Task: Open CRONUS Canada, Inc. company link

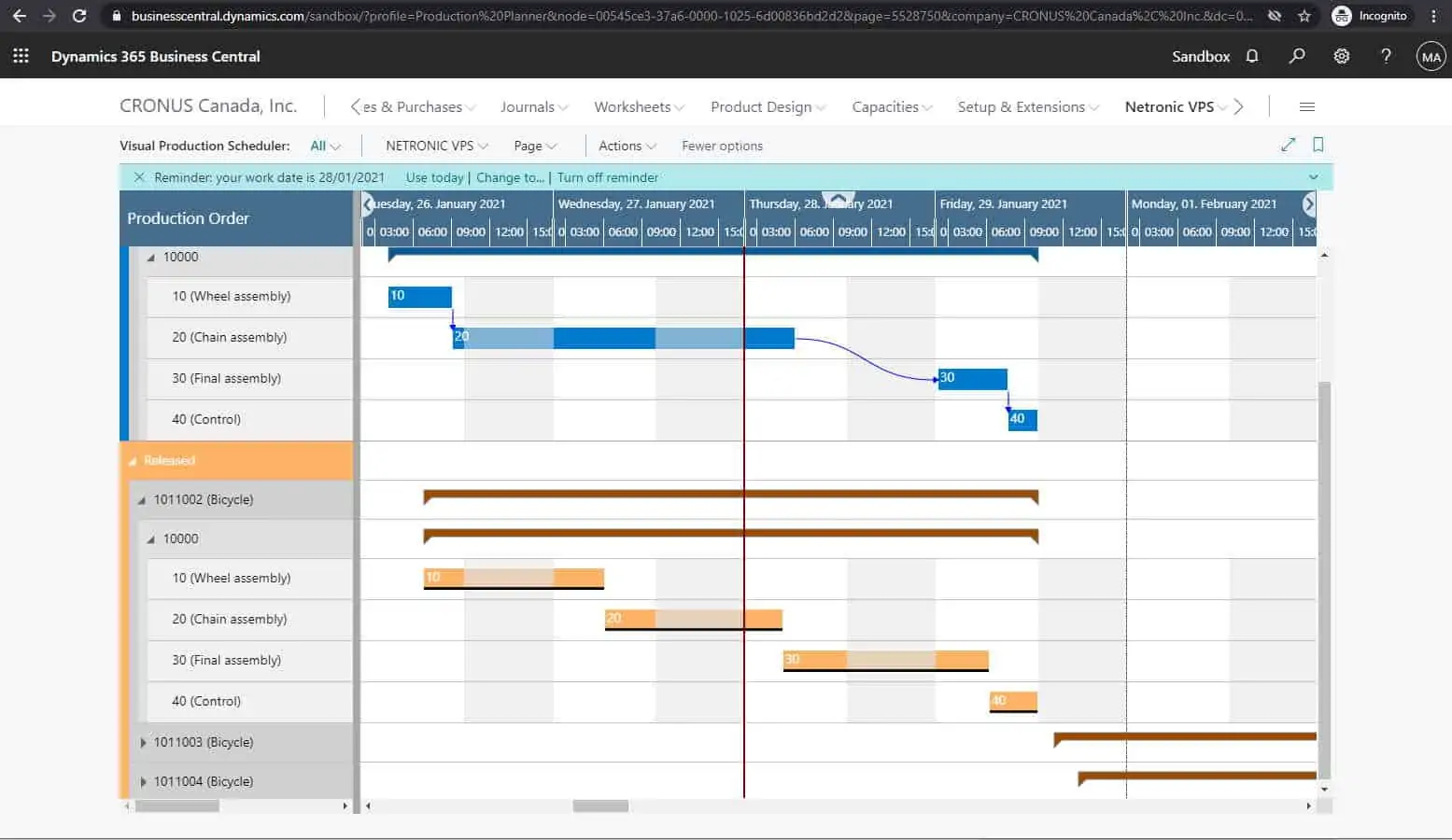Action: (x=208, y=105)
